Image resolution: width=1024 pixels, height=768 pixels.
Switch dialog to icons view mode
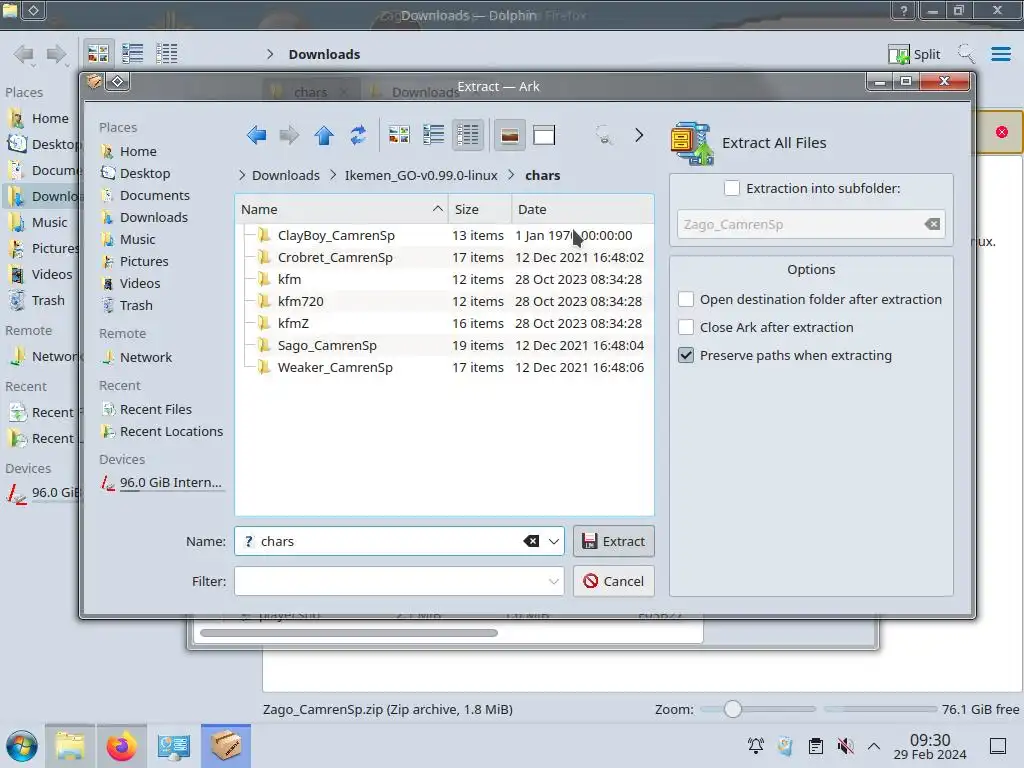point(399,135)
